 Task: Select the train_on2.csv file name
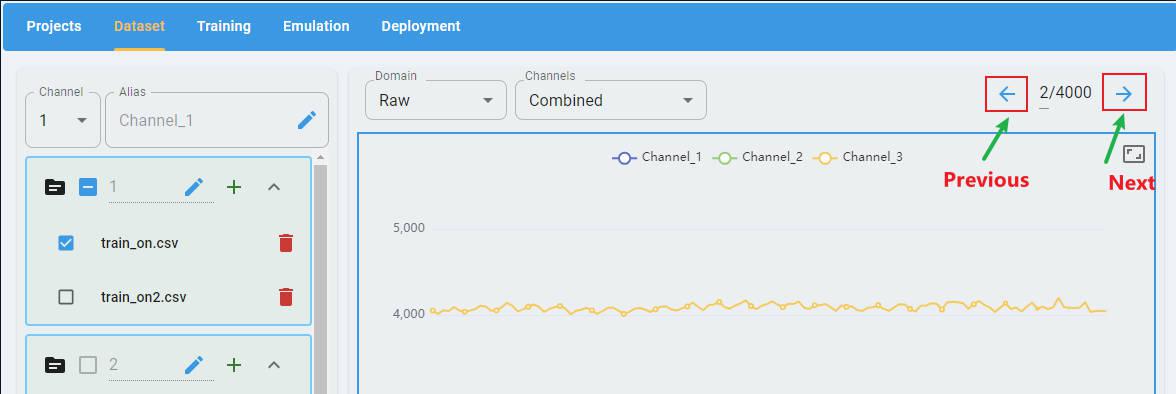tap(143, 297)
